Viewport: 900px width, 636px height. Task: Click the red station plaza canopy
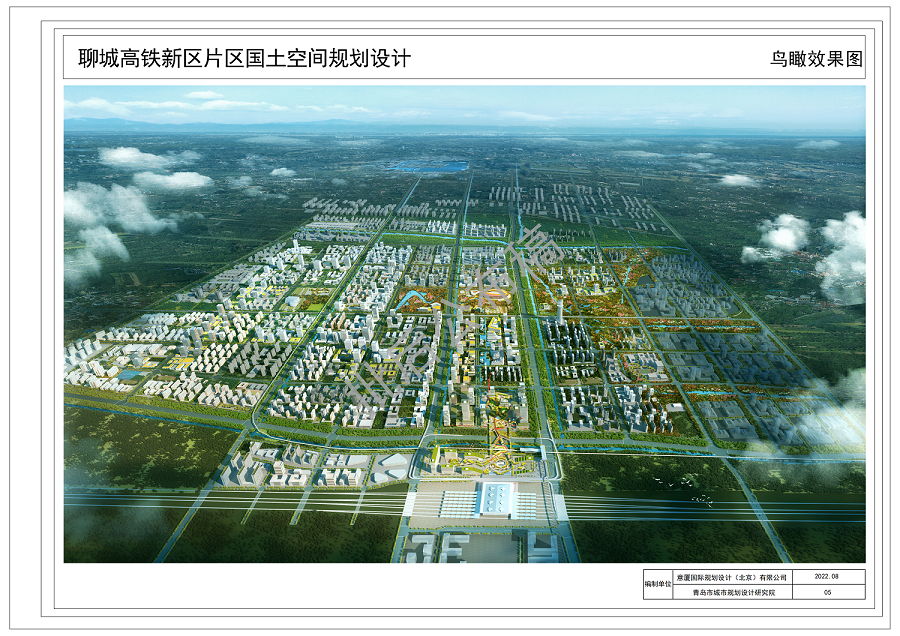click(x=515, y=485)
